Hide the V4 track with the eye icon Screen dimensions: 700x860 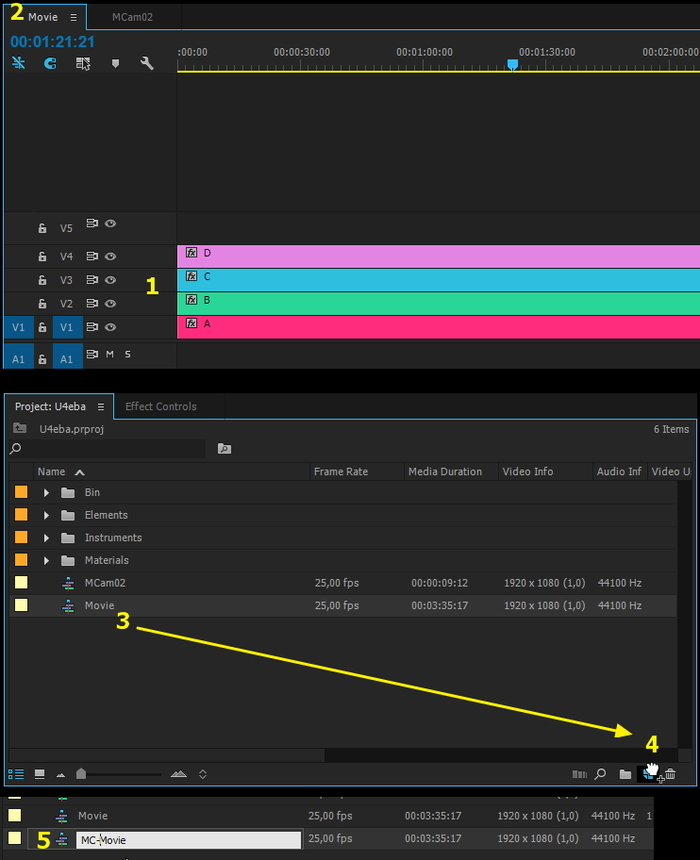(110, 257)
